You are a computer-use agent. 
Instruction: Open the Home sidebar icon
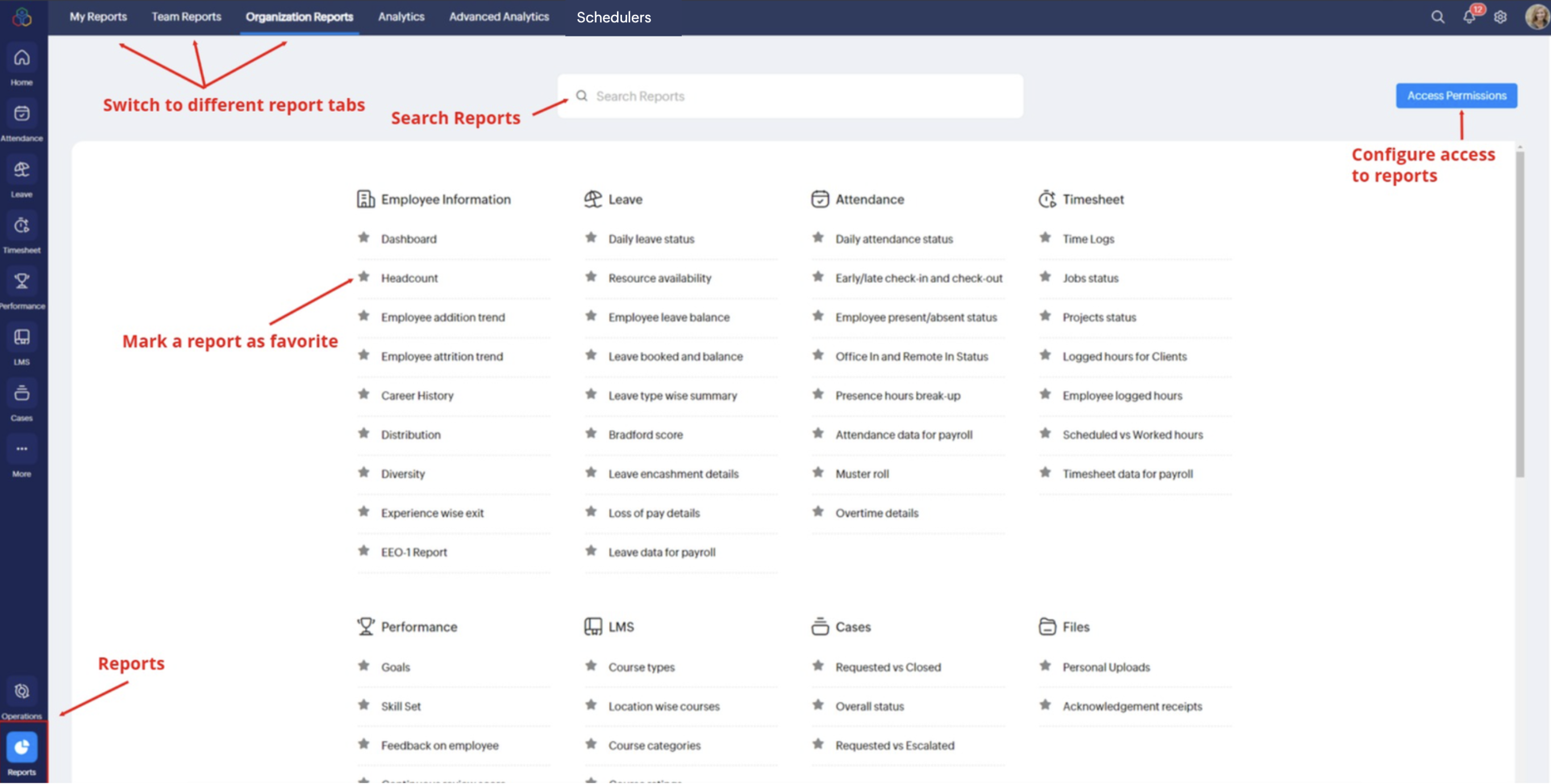pos(22,59)
